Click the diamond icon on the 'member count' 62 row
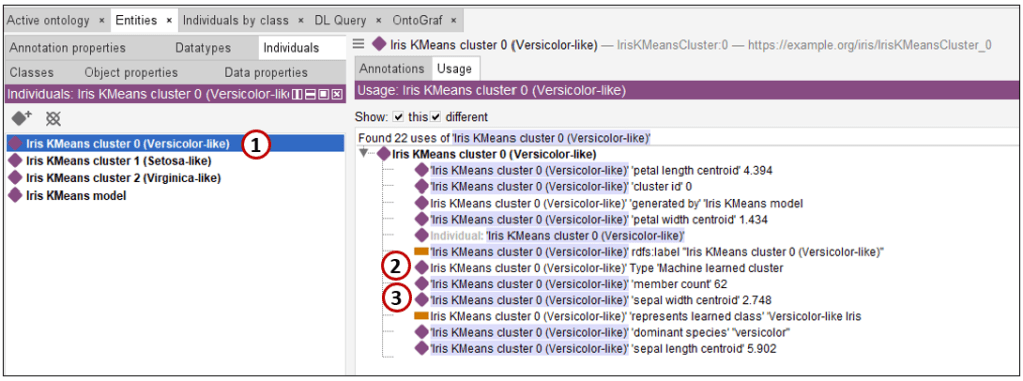This screenshot has height=381, width=1023. coord(422,284)
